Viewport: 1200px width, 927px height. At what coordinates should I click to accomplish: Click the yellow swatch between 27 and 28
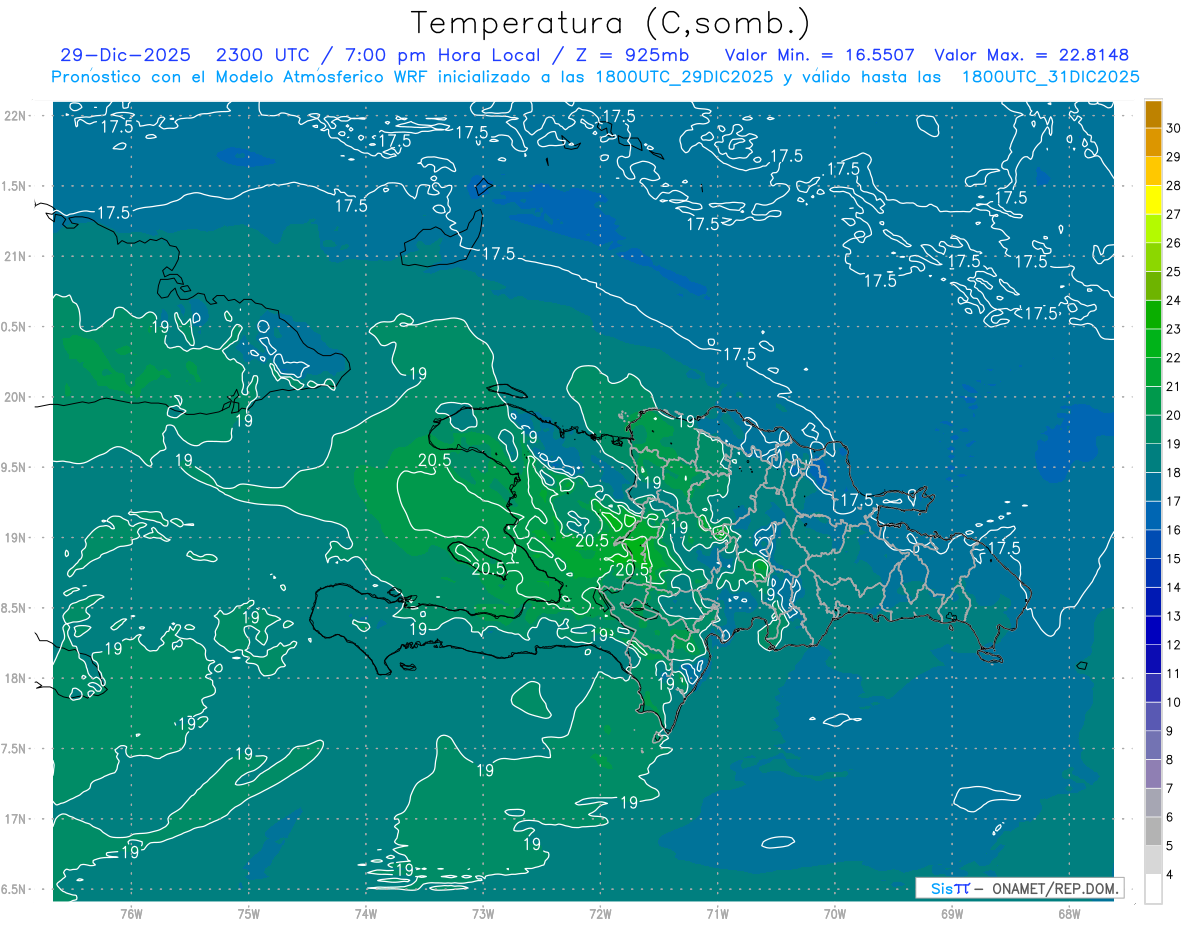coord(1153,201)
